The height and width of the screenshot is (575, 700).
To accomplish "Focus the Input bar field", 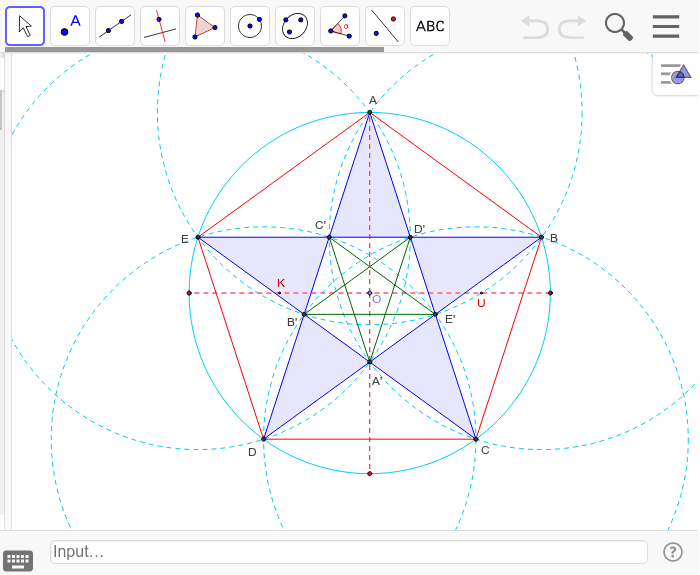I will click(349, 552).
